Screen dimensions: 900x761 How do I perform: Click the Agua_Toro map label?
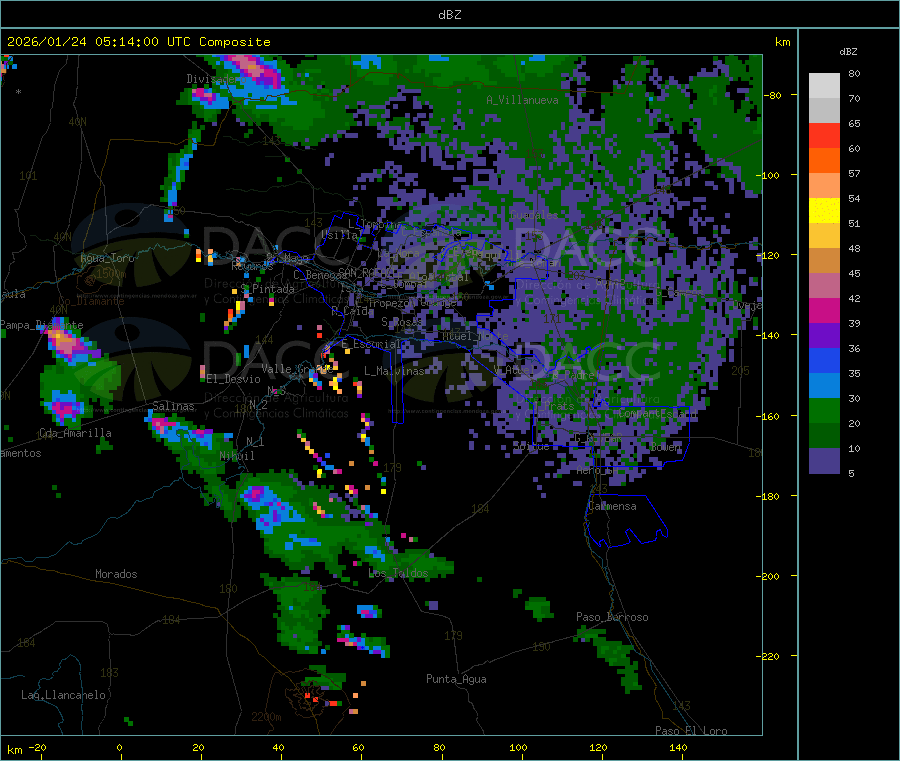click(x=107, y=258)
